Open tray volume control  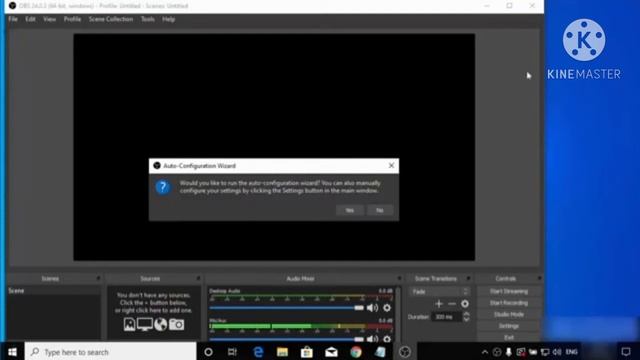point(557,352)
